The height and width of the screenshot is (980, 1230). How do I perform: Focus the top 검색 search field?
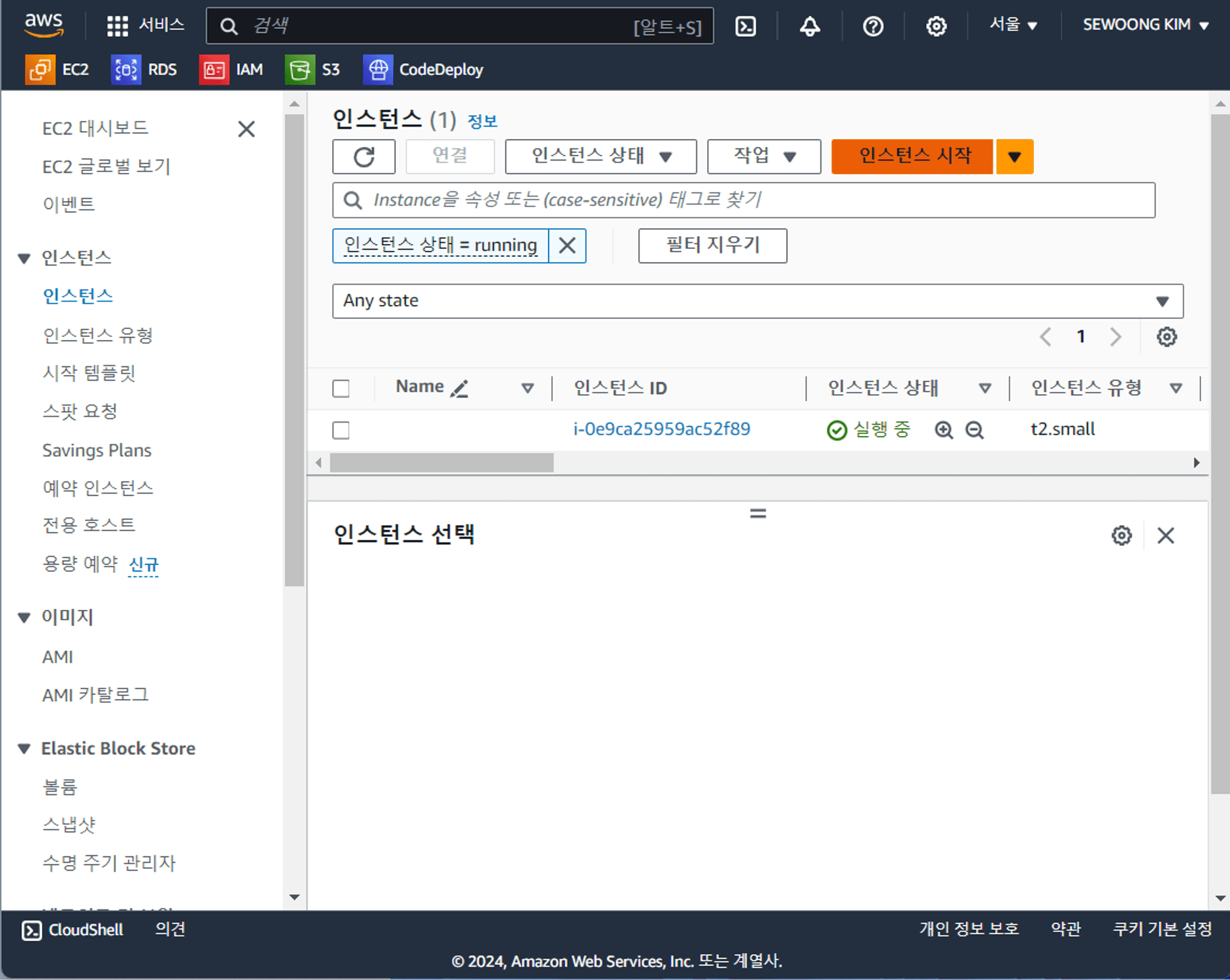coord(460,26)
